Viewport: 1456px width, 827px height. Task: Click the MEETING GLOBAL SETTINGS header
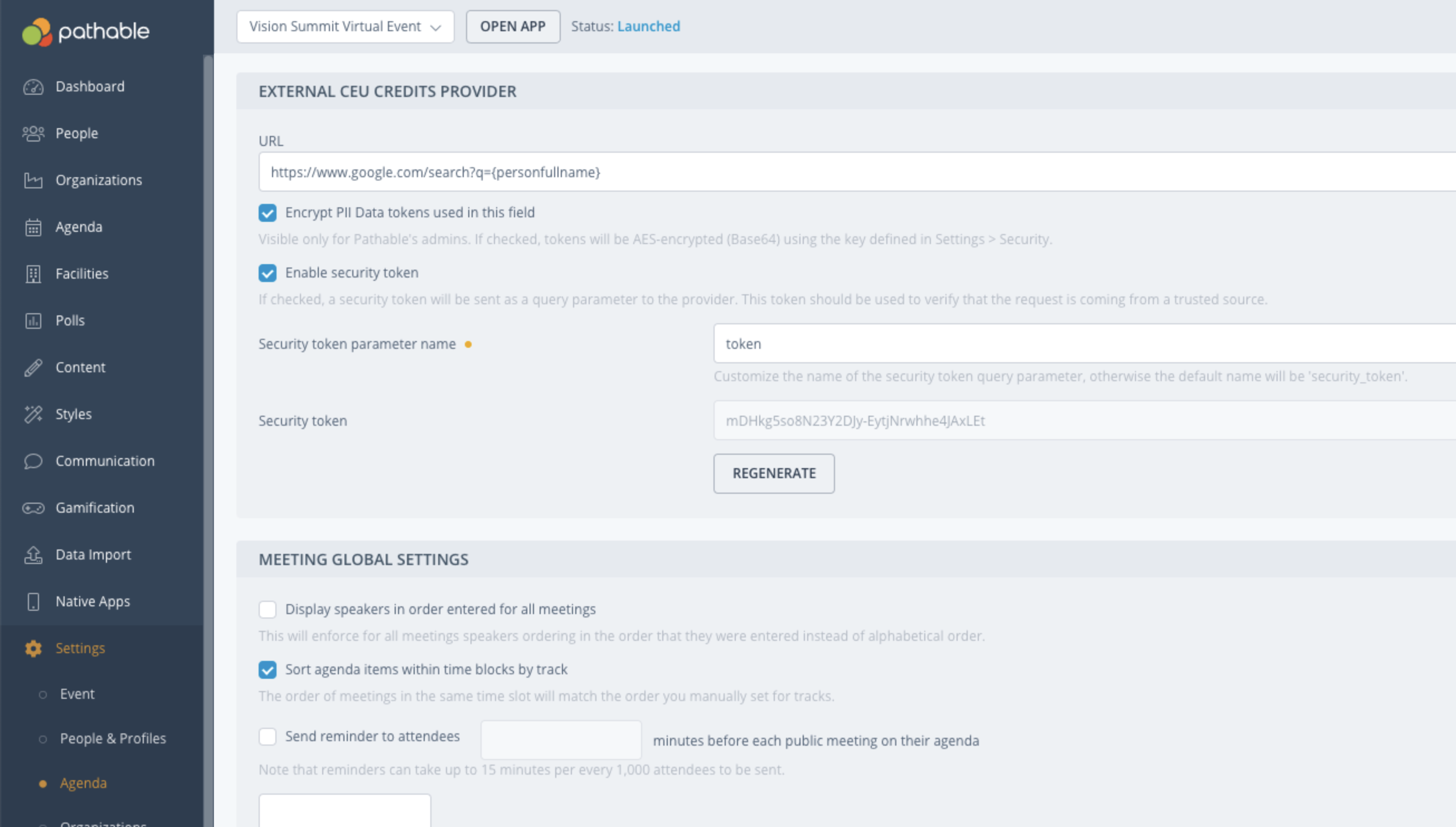coord(363,560)
